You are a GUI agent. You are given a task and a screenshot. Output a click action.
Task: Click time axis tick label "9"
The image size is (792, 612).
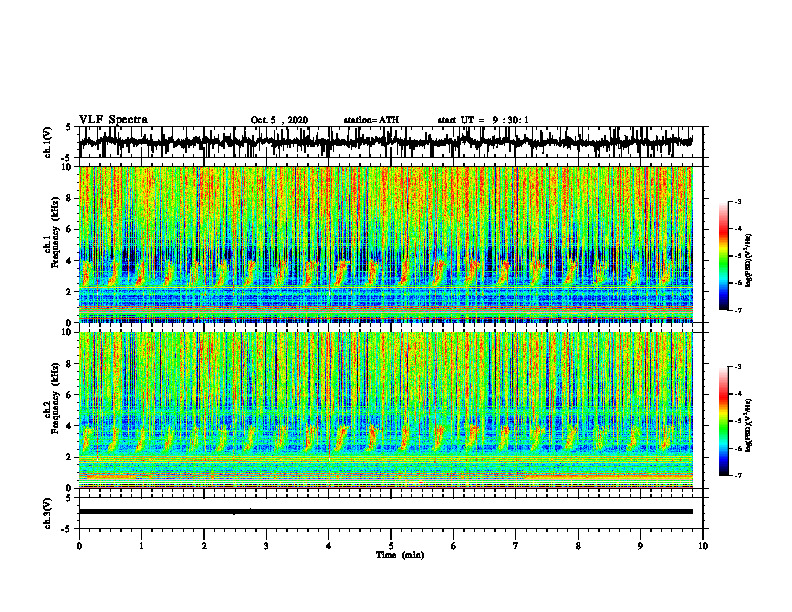pyautogui.click(x=640, y=546)
